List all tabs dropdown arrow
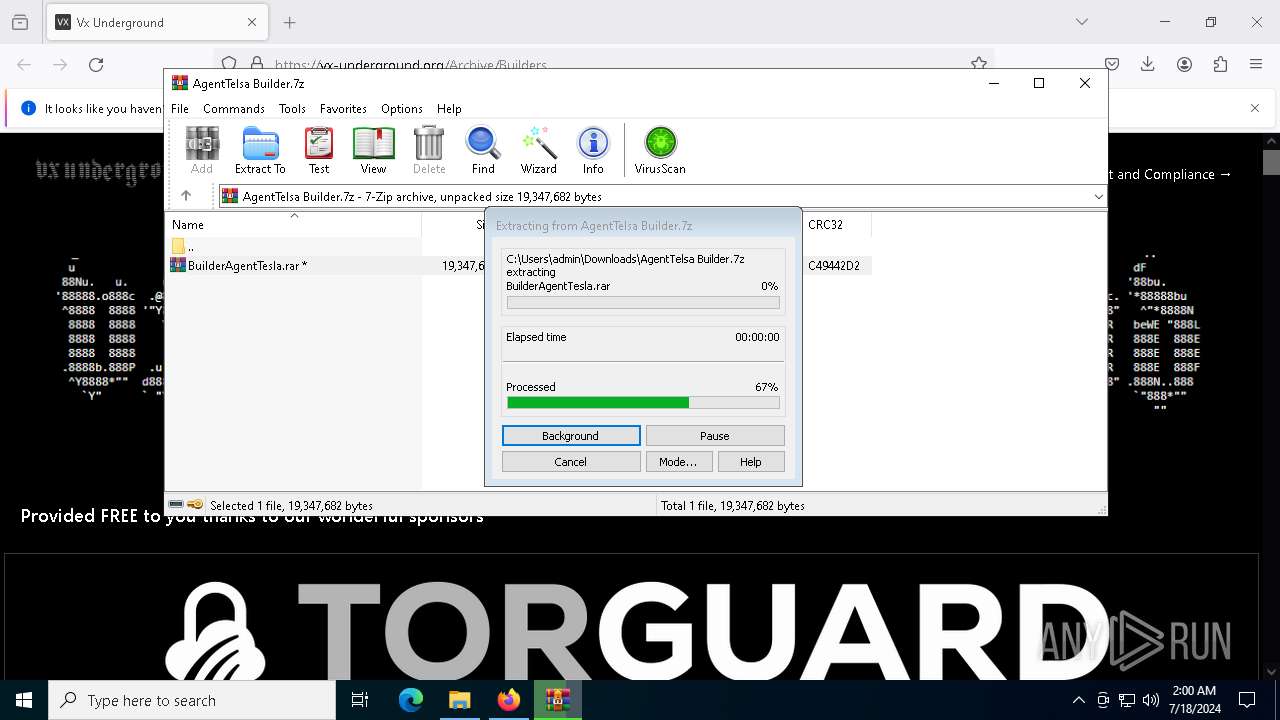 point(1082,22)
